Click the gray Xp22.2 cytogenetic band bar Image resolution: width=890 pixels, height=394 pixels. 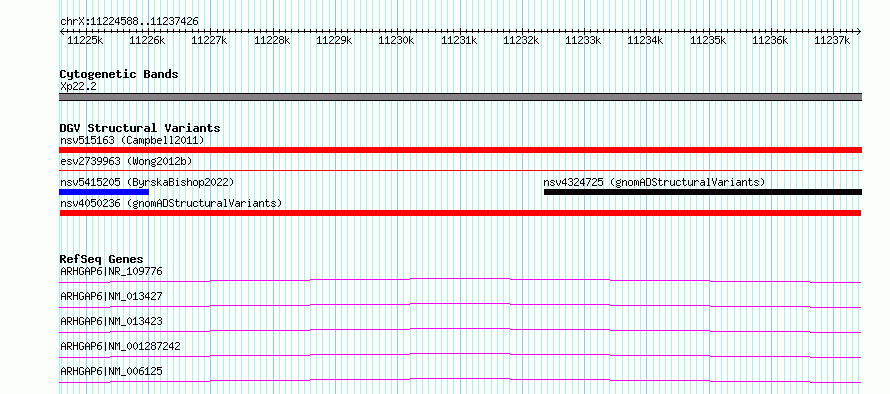460,97
